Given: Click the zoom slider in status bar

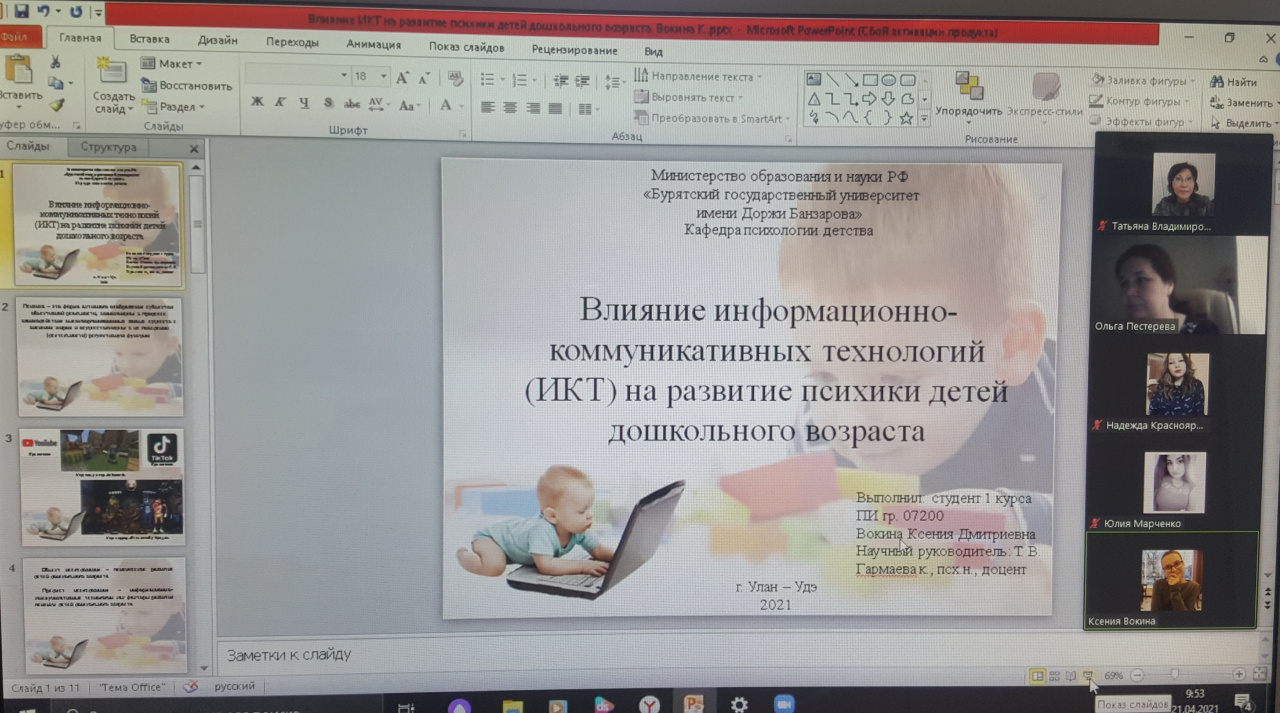Looking at the screenshot, I should point(1175,675).
